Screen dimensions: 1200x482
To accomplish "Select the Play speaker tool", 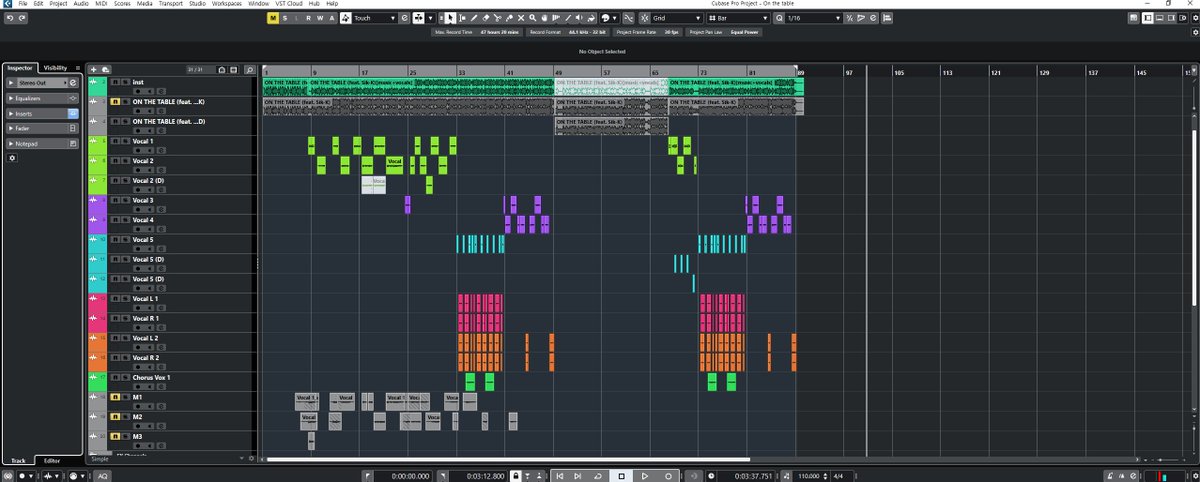I will click(579, 18).
